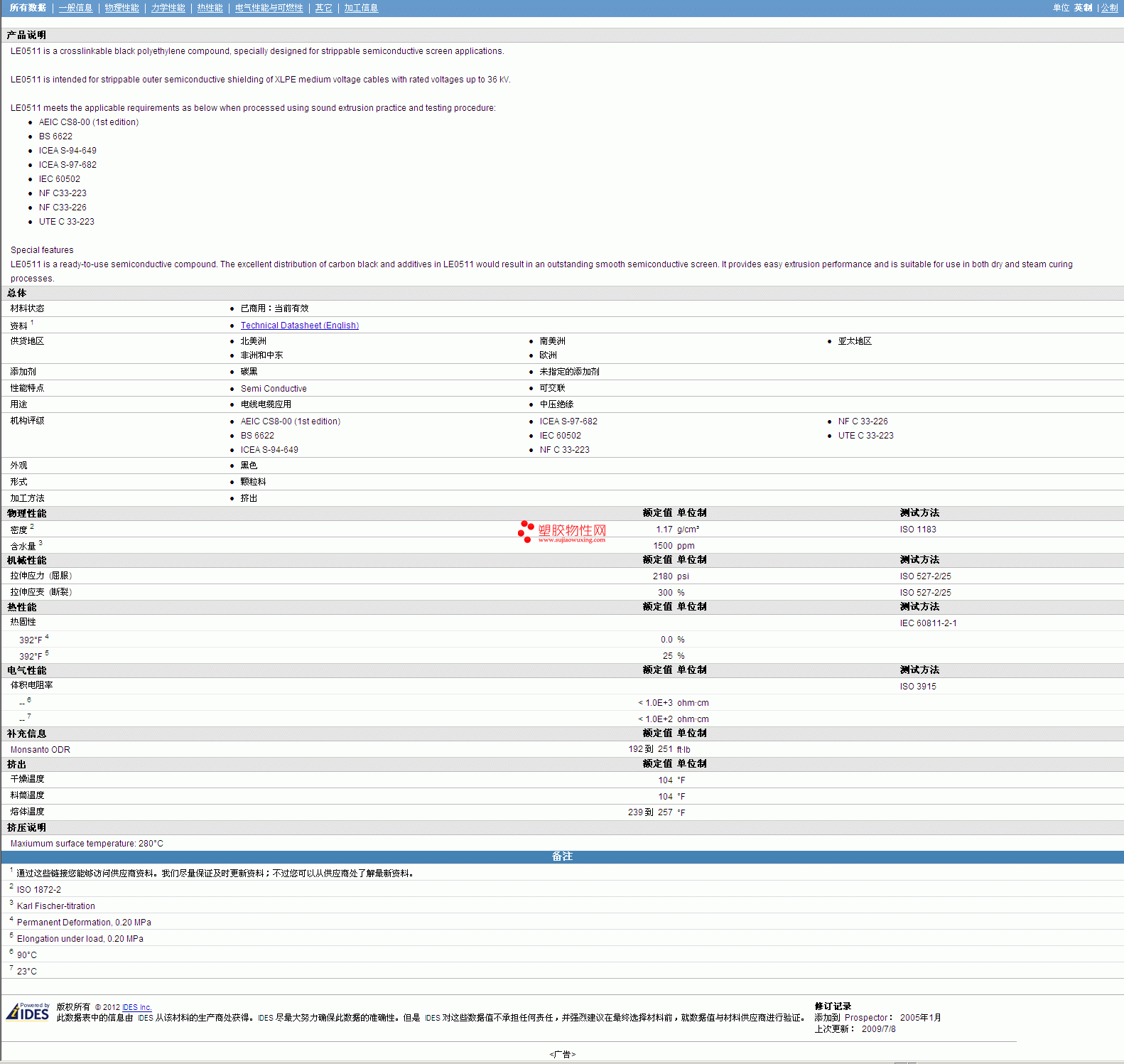Jump to the 电气性能与可燃性 tab
This screenshot has height=1064, width=1124.
269,8
